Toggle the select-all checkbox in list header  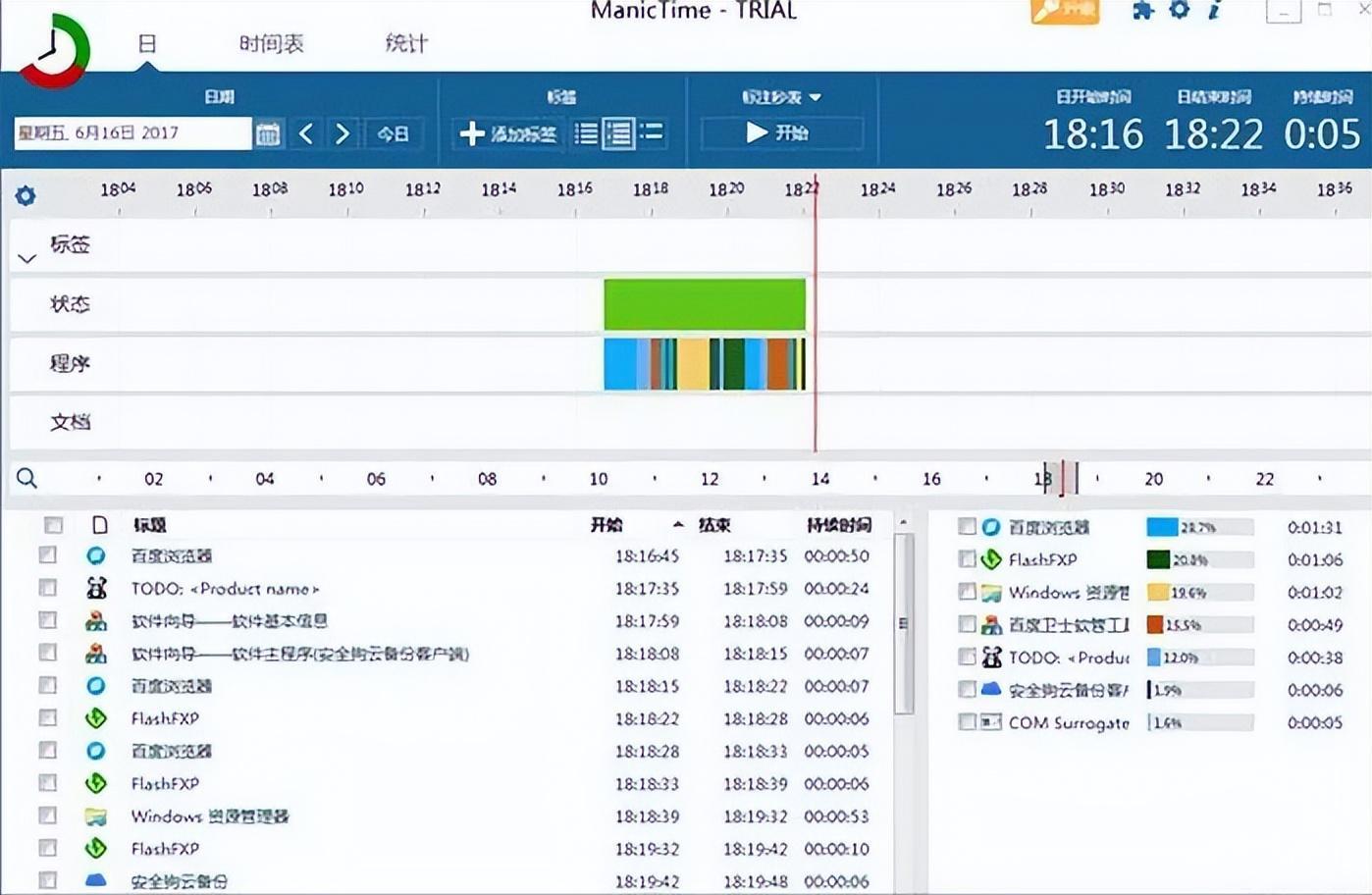(x=54, y=525)
